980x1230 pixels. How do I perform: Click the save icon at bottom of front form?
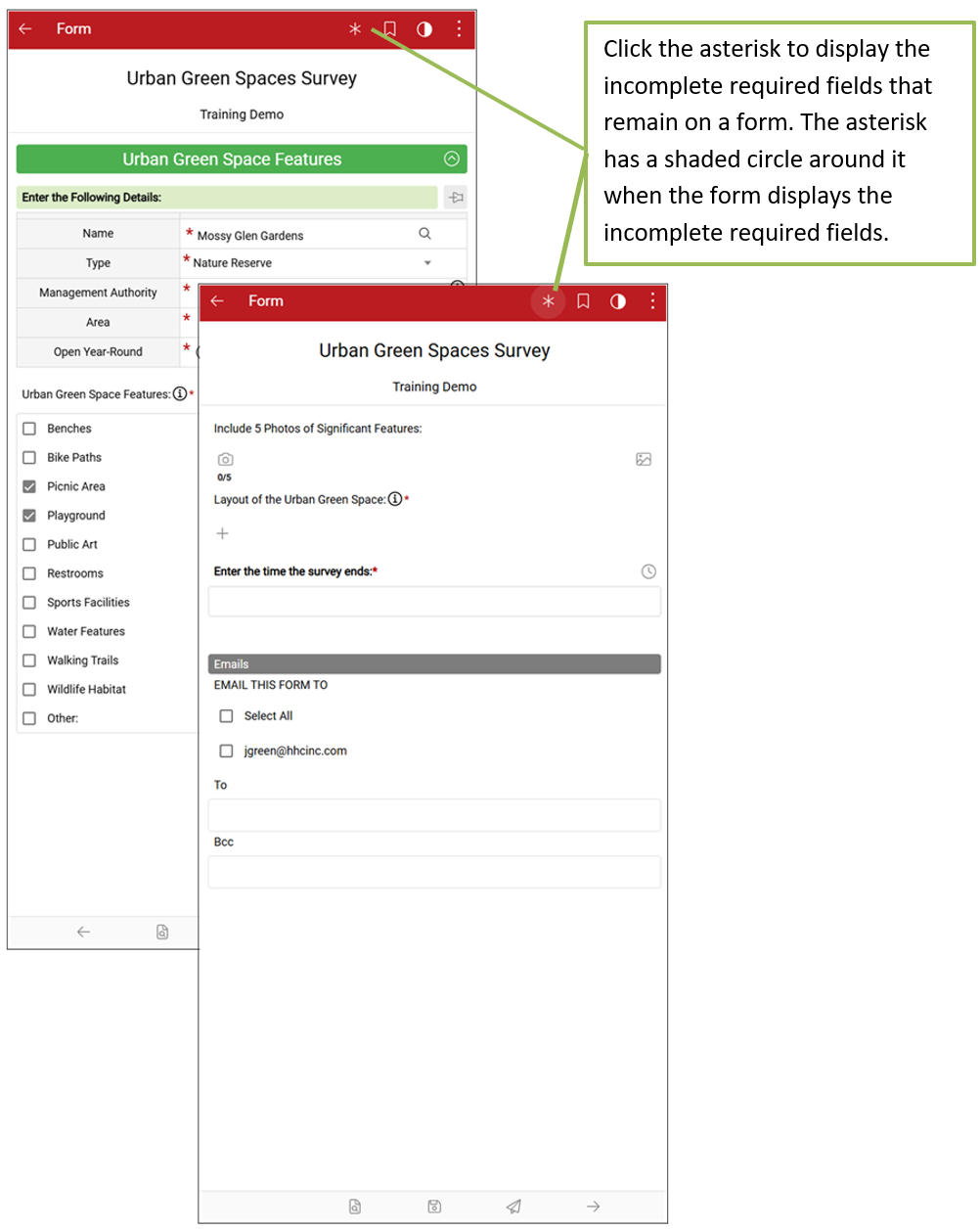pyautogui.click(x=434, y=1207)
